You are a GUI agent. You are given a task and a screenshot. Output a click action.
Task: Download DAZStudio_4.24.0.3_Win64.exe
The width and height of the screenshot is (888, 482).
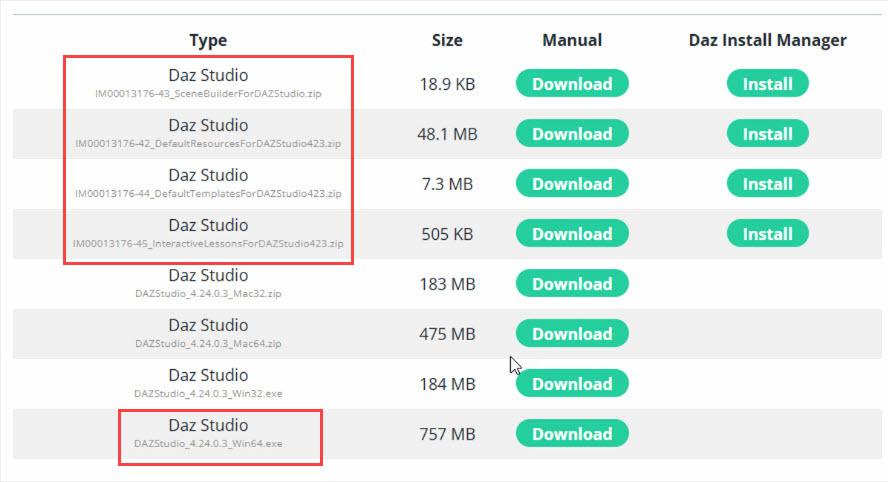pyautogui.click(x=572, y=434)
